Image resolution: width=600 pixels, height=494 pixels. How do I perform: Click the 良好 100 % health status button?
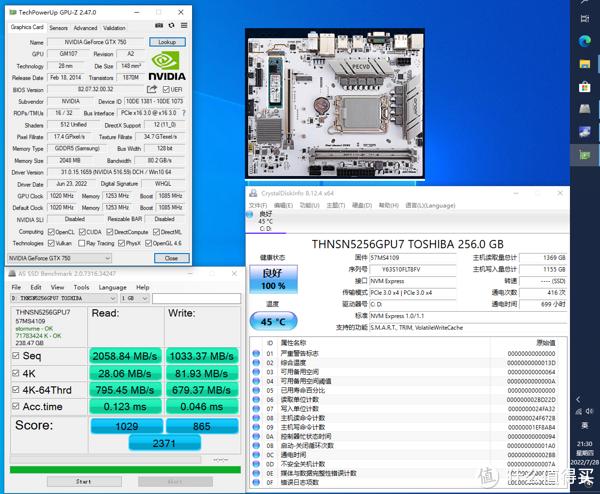click(273, 279)
